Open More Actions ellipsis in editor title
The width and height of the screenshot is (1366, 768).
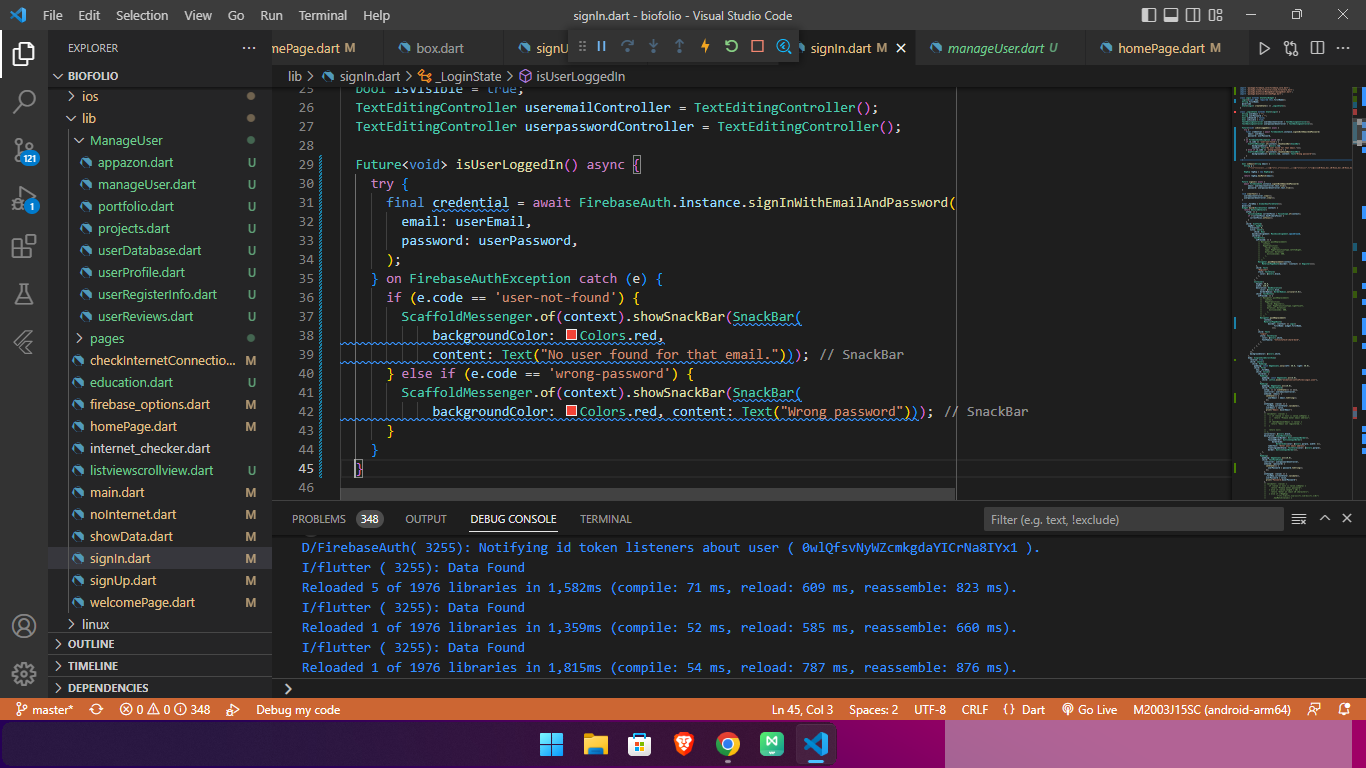point(1345,48)
